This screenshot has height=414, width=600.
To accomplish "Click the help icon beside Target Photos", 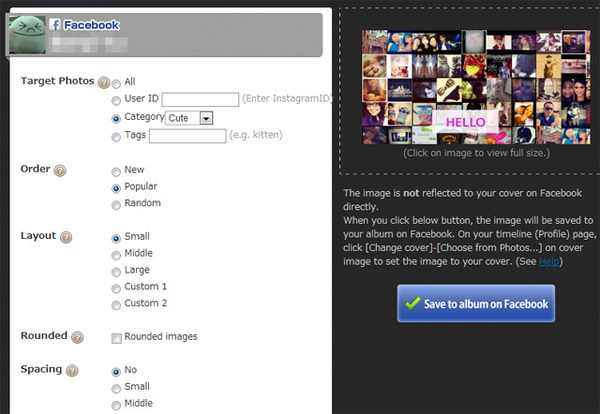I will 103,82.
